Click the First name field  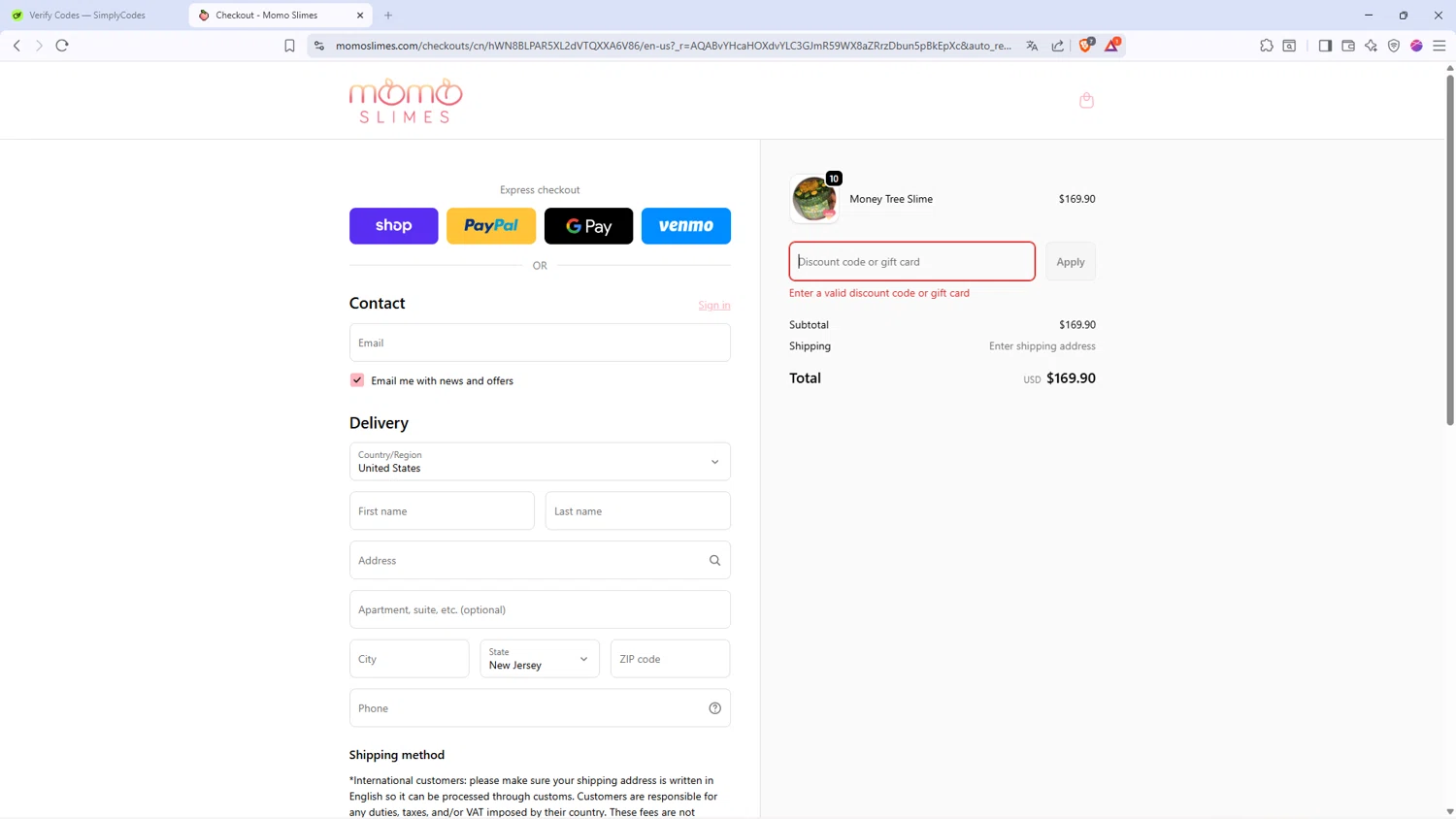click(442, 511)
